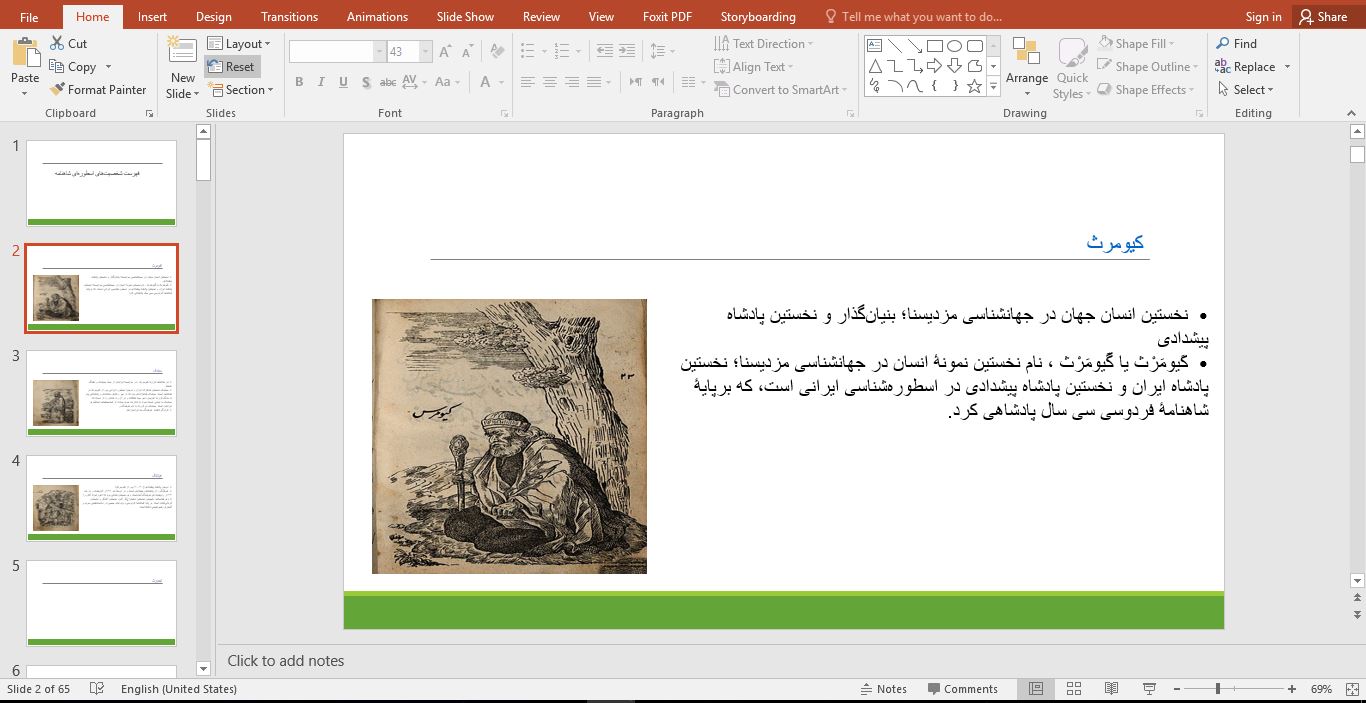1366x703 pixels.
Task: Toggle Notes pane in status bar
Action: pyautogui.click(x=884, y=689)
